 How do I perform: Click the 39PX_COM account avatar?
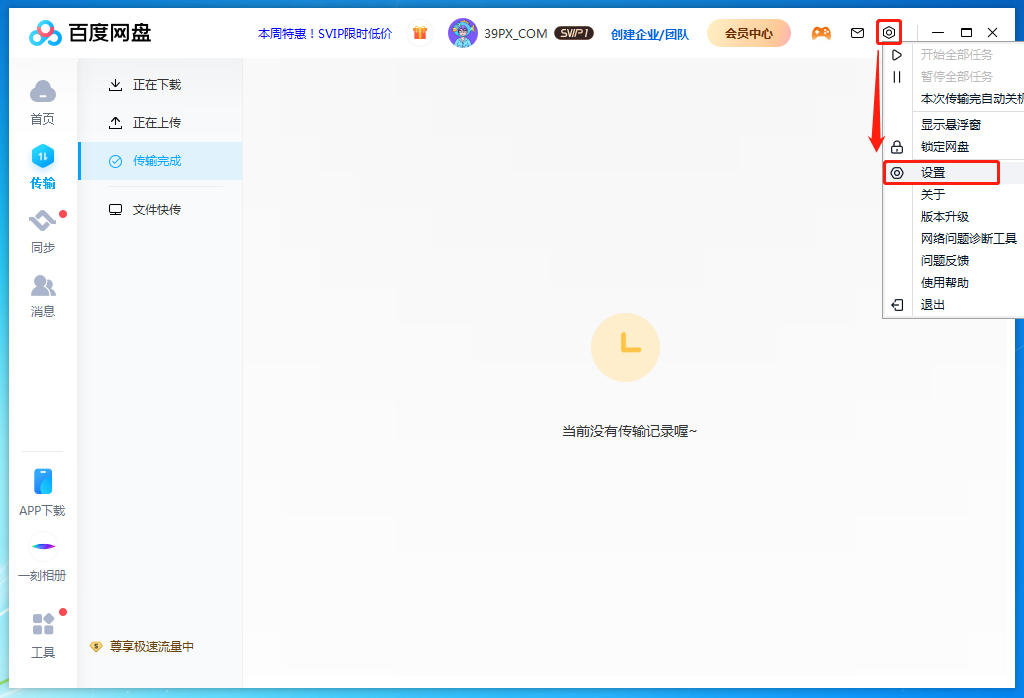coord(463,32)
